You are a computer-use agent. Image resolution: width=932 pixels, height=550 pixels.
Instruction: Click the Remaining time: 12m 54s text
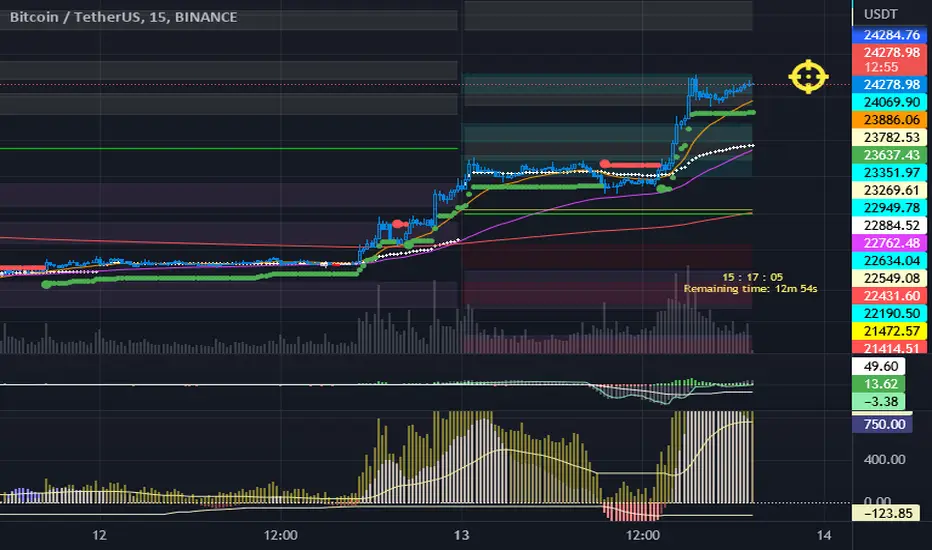750,289
